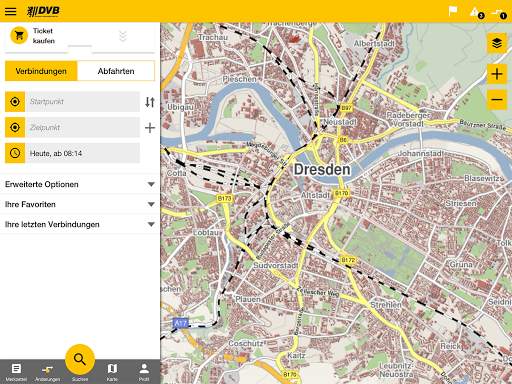This screenshot has width=512, height=384.
Task: Open the Heute, ab 08:14 time field
Action: 82,153
